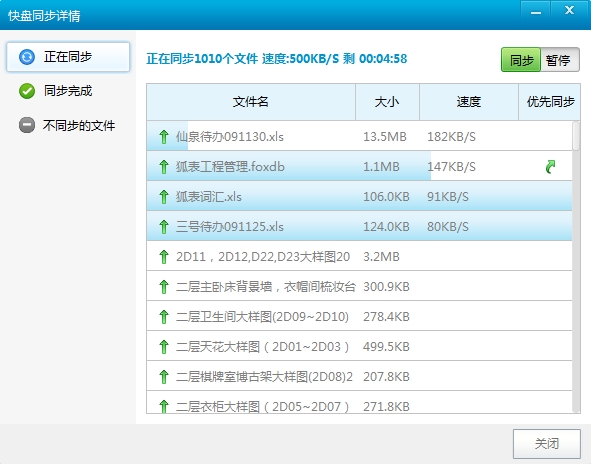Screen dimensions: 591x464
Task: Switch toggle to 同步
Action: pos(521,60)
